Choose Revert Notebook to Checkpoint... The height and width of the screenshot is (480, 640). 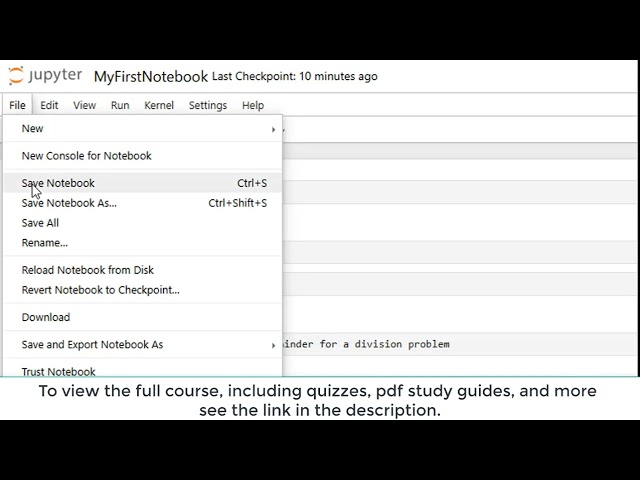pyautogui.click(x=142, y=290)
